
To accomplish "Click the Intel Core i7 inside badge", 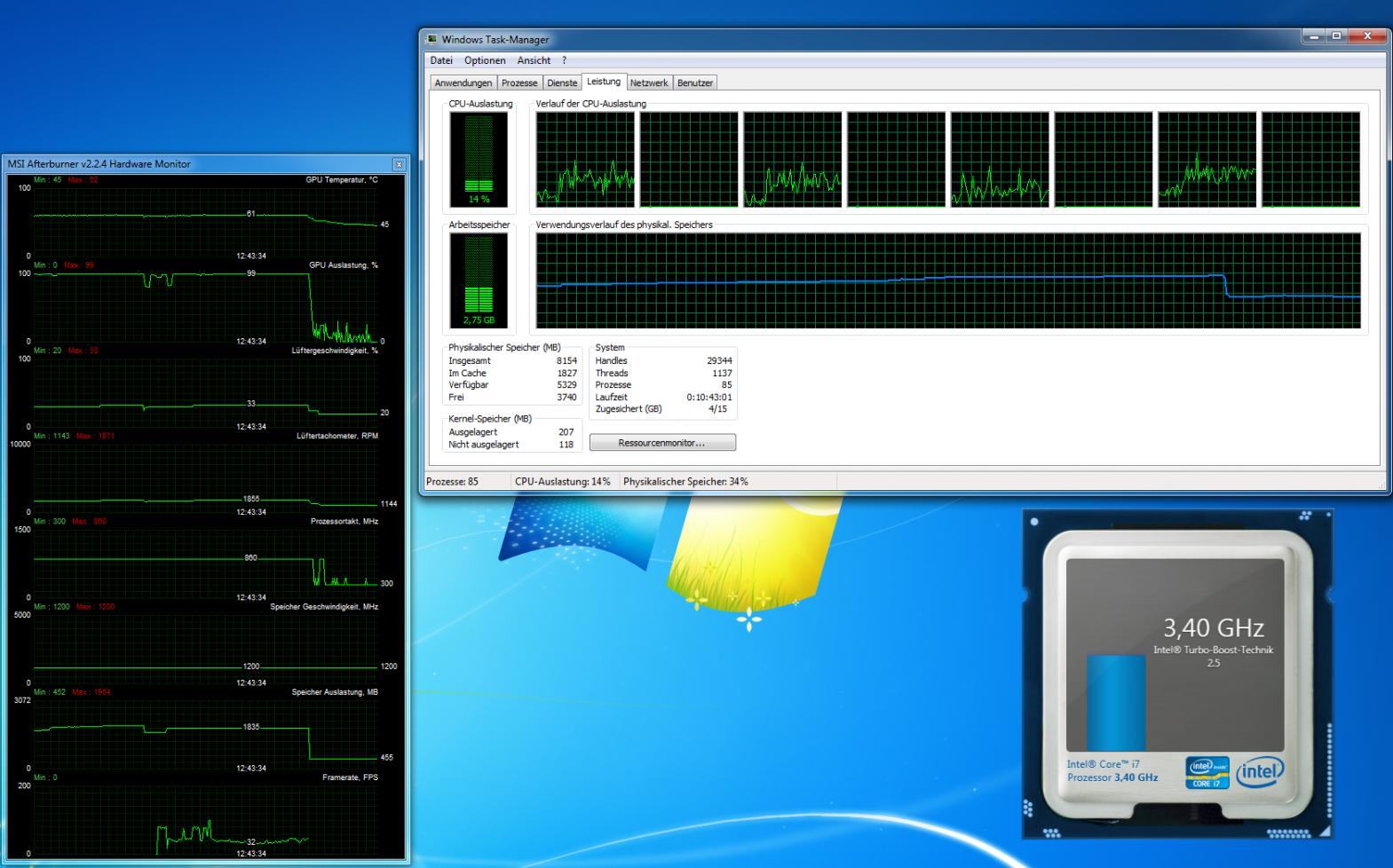I will (x=1207, y=772).
